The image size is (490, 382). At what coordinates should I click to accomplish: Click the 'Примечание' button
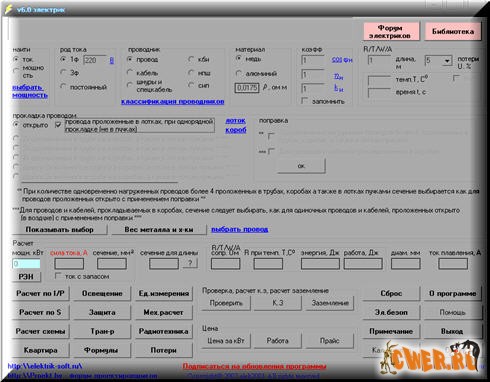tap(391, 331)
